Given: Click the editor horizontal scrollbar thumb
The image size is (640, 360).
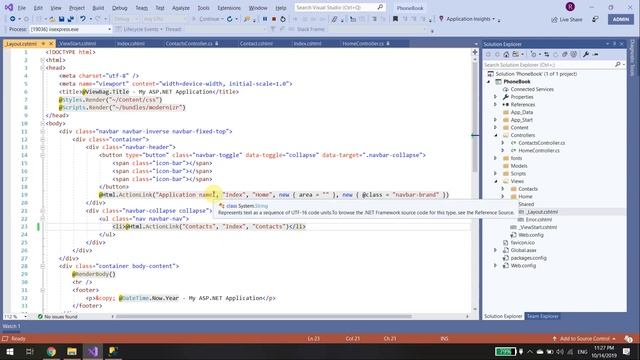Looking at the screenshot, I should [264, 316].
